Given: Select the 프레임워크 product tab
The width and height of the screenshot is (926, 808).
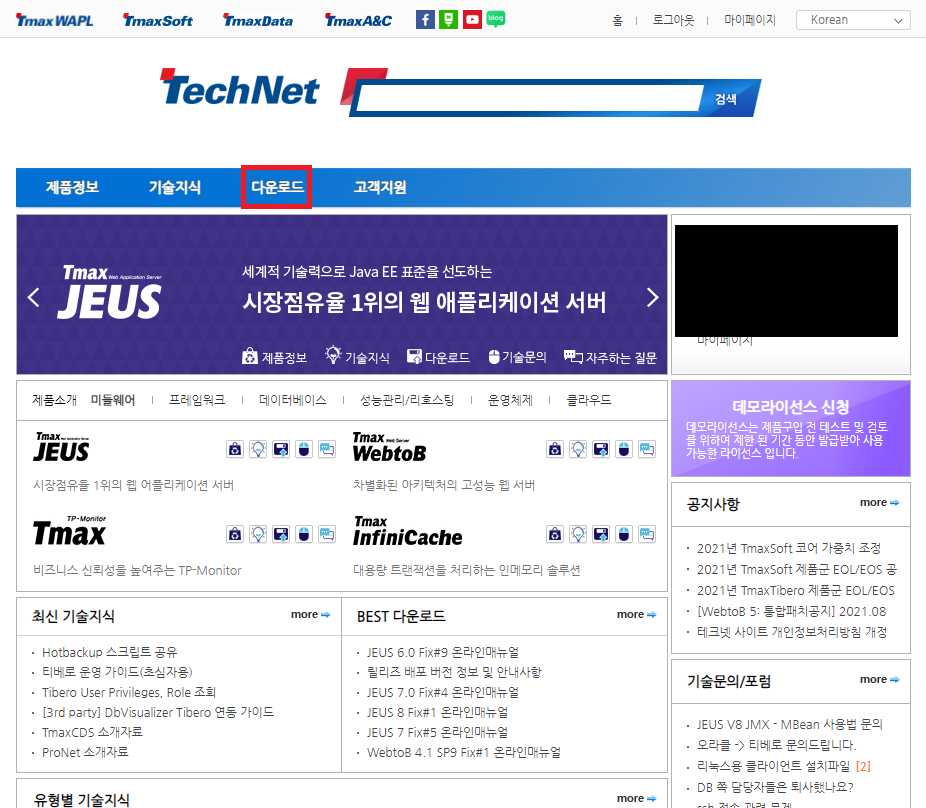Looking at the screenshot, I should [x=197, y=400].
